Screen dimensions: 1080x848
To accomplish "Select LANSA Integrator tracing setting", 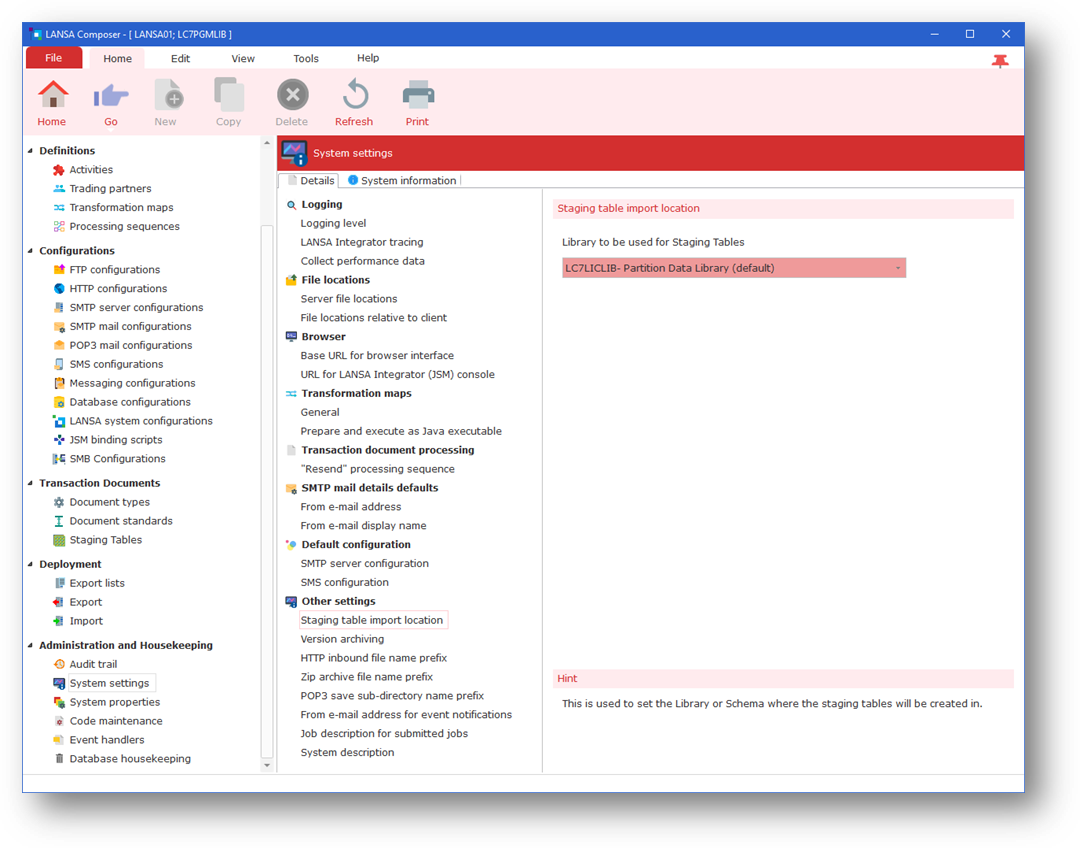I will coord(362,242).
